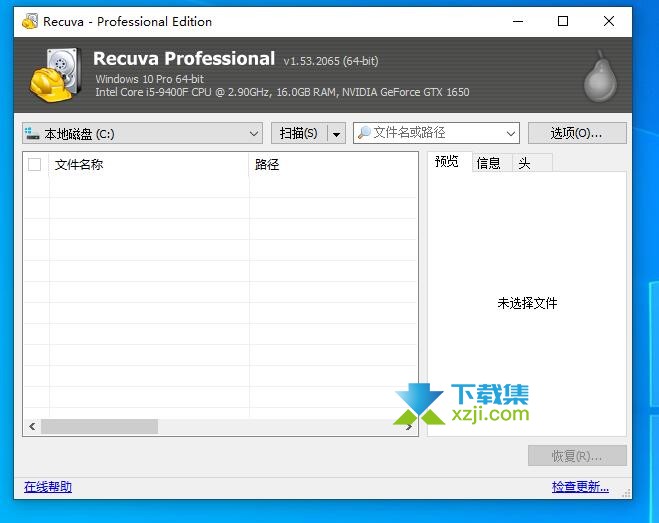The image size is (659, 523).
Task: Click the Piriform pear logo
Action: pyautogui.click(x=601, y=77)
